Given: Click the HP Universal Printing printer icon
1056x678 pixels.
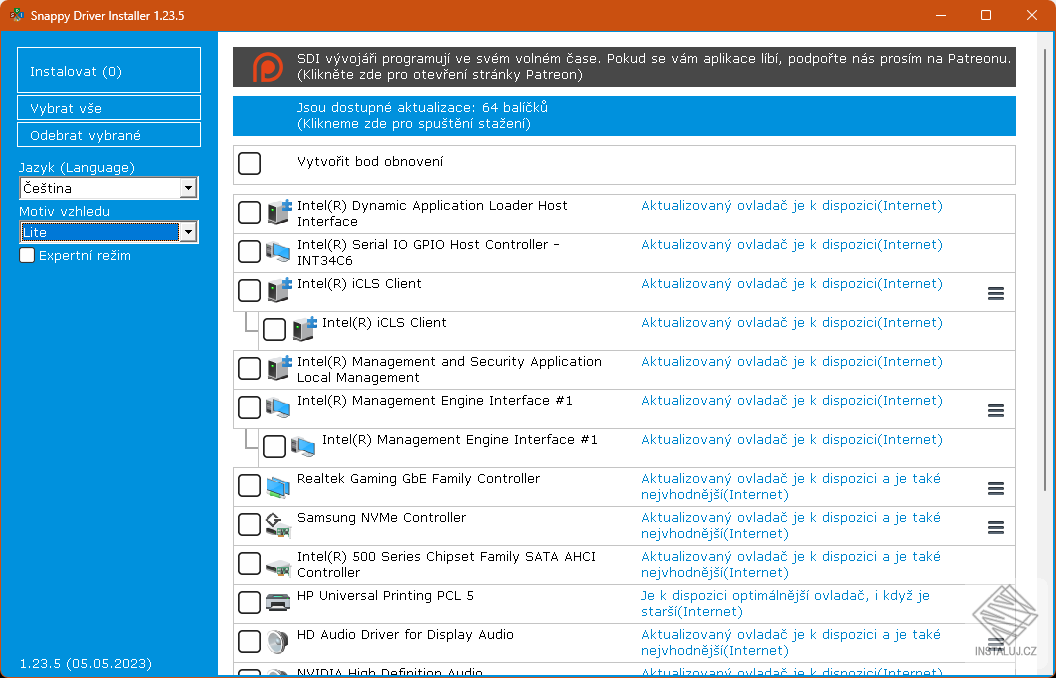Looking at the screenshot, I should (x=279, y=602).
